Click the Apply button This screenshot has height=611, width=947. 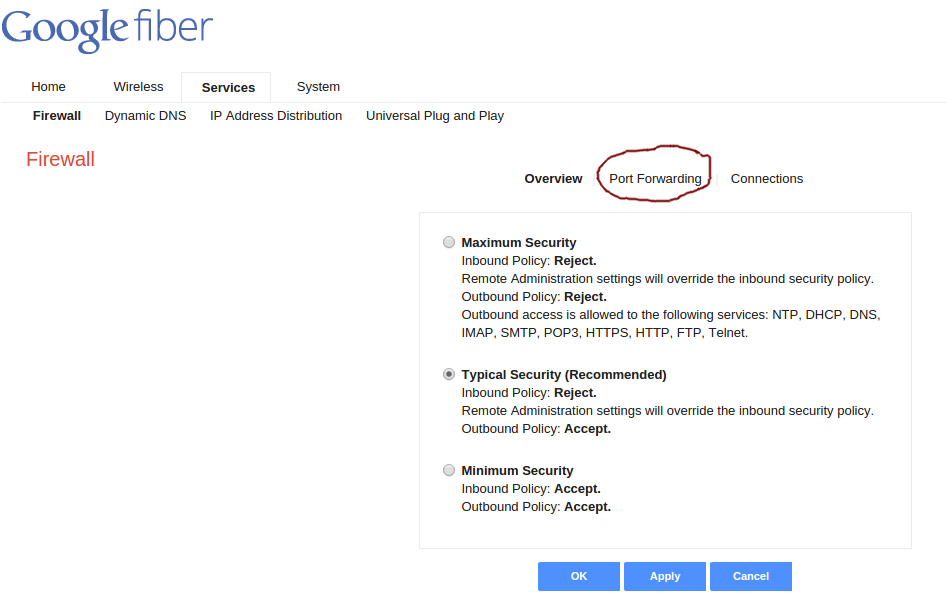pos(665,576)
